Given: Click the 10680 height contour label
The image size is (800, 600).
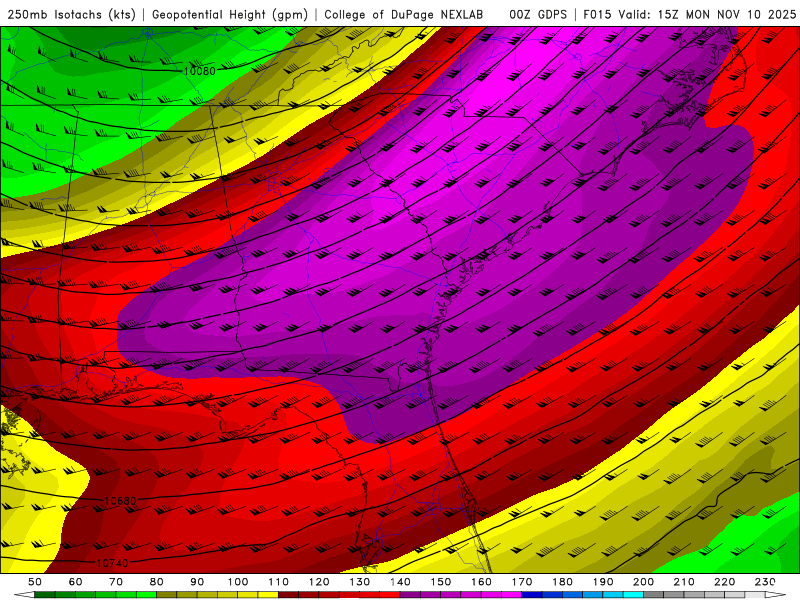Looking at the screenshot, I should click(120, 501).
